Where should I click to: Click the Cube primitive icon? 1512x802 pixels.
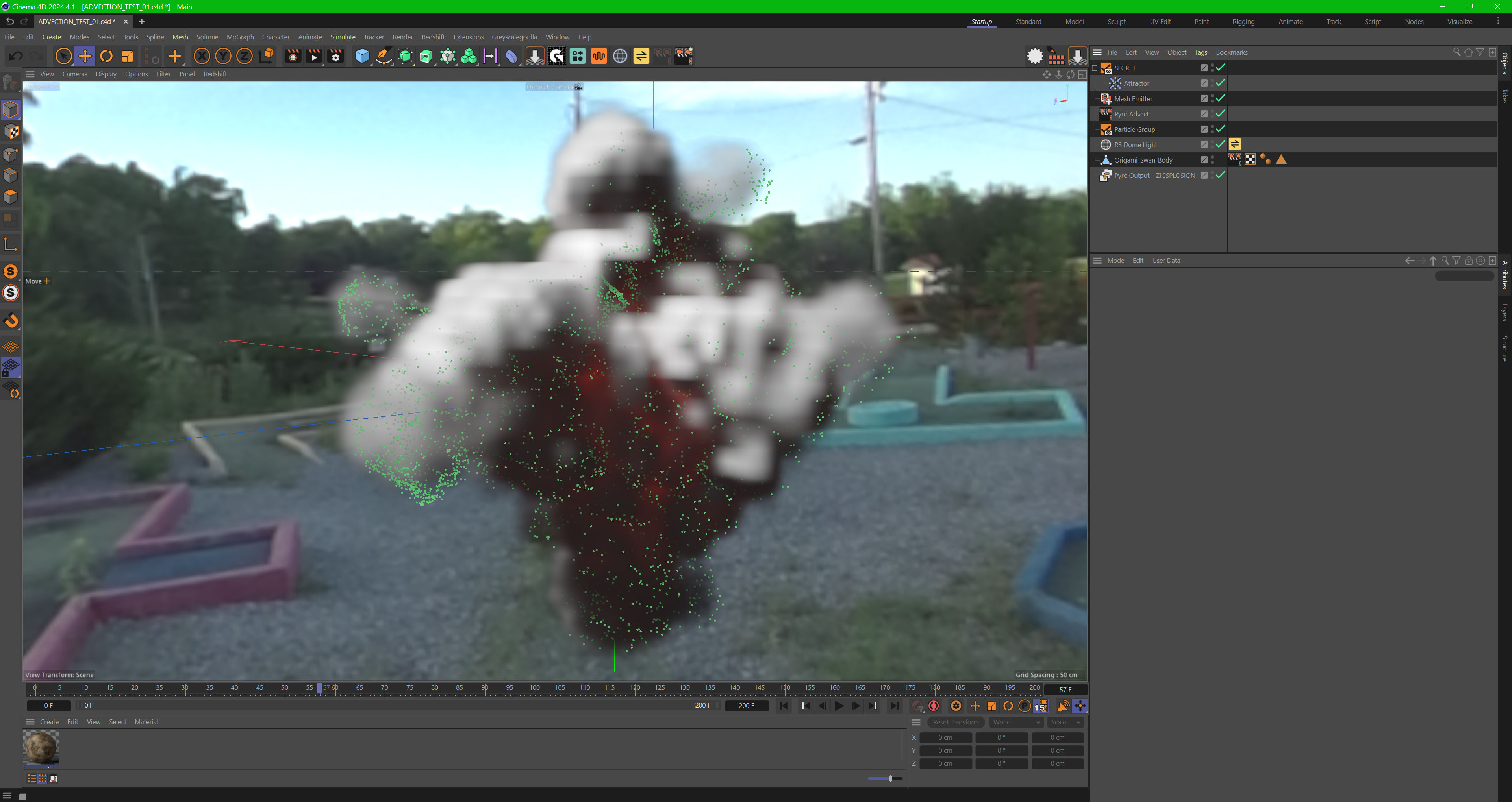click(362, 56)
